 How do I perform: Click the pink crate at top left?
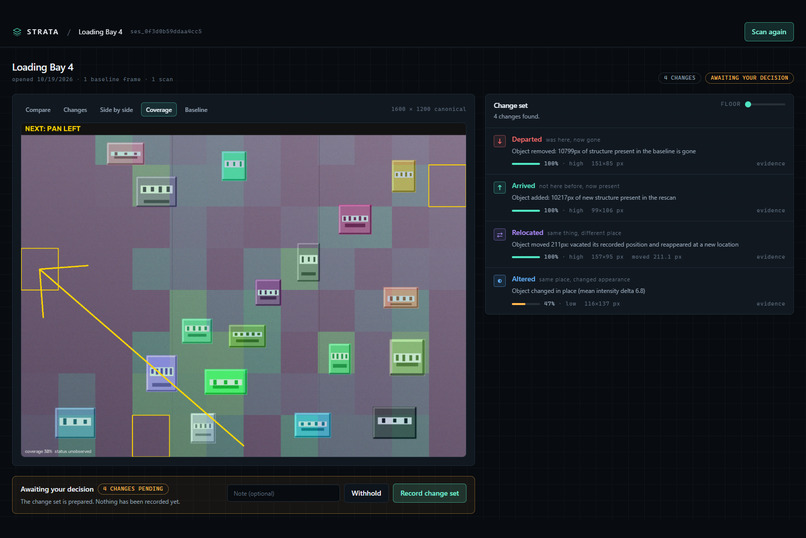[125, 154]
